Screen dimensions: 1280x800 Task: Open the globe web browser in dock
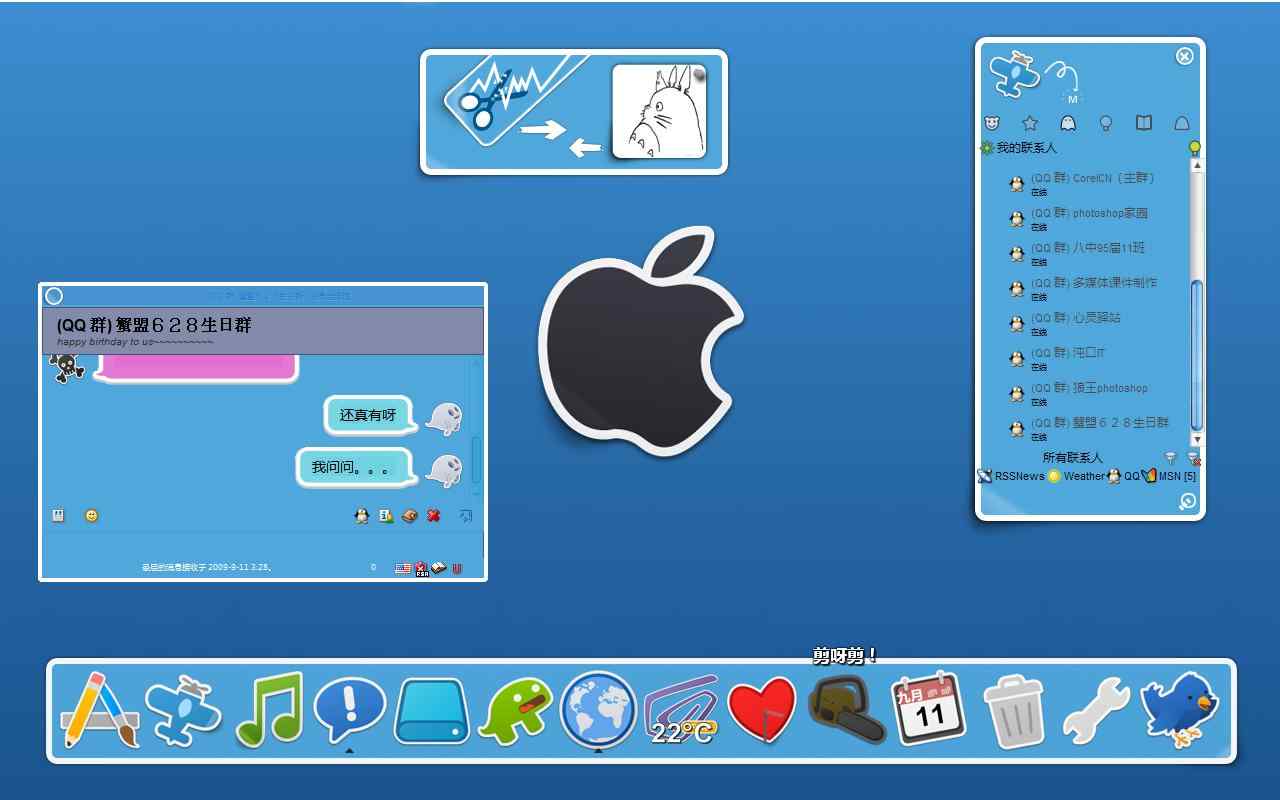click(598, 709)
